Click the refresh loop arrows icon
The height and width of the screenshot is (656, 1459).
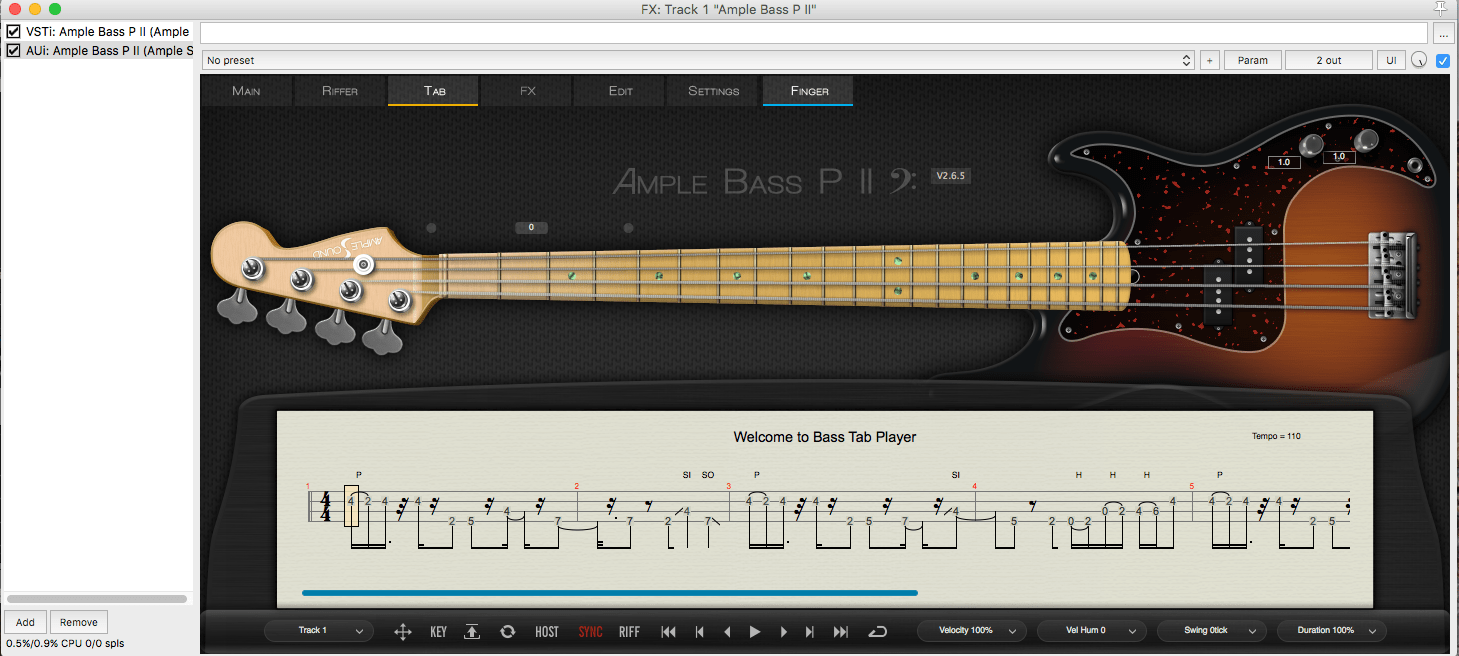click(507, 631)
